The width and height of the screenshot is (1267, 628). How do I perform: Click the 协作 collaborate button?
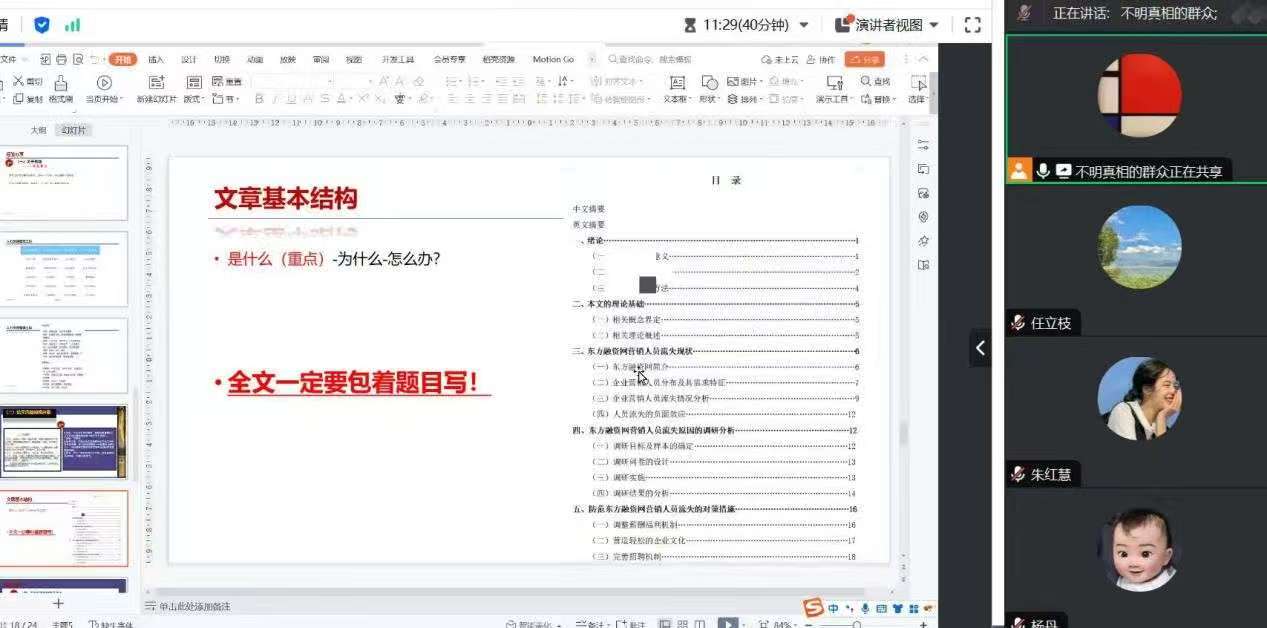coord(820,59)
